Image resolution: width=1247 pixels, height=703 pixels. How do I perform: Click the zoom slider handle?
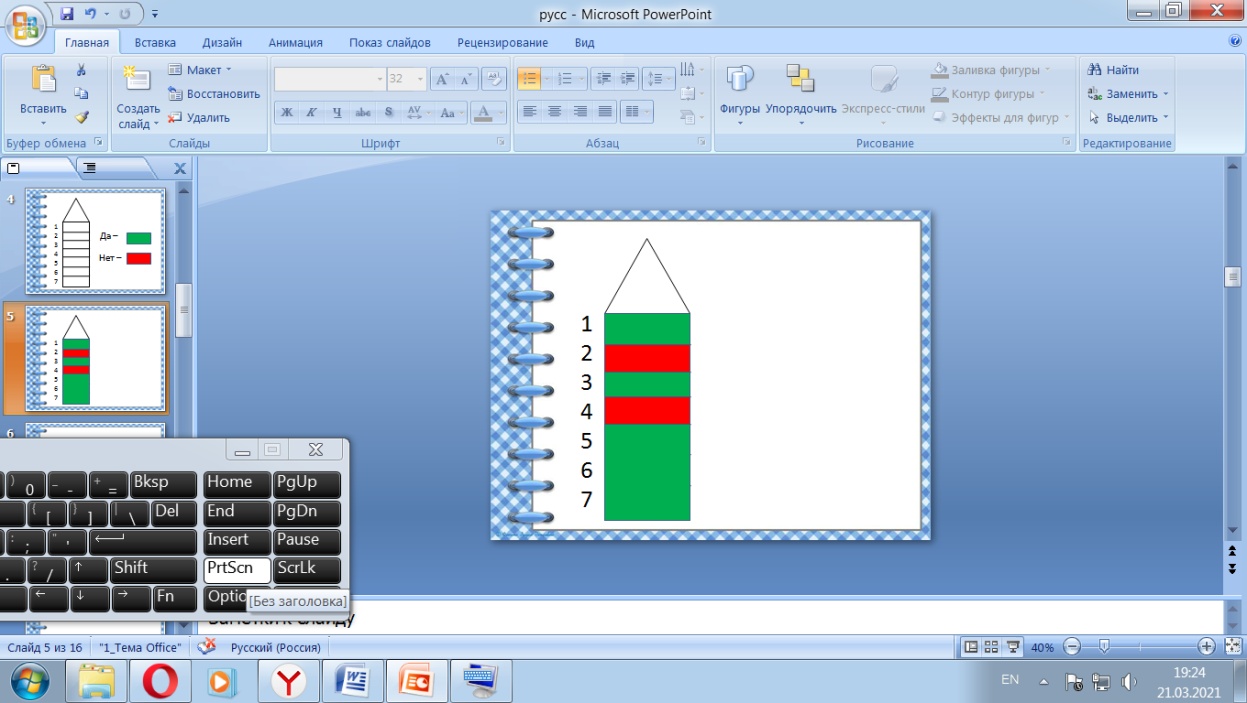coord(1103,647)
